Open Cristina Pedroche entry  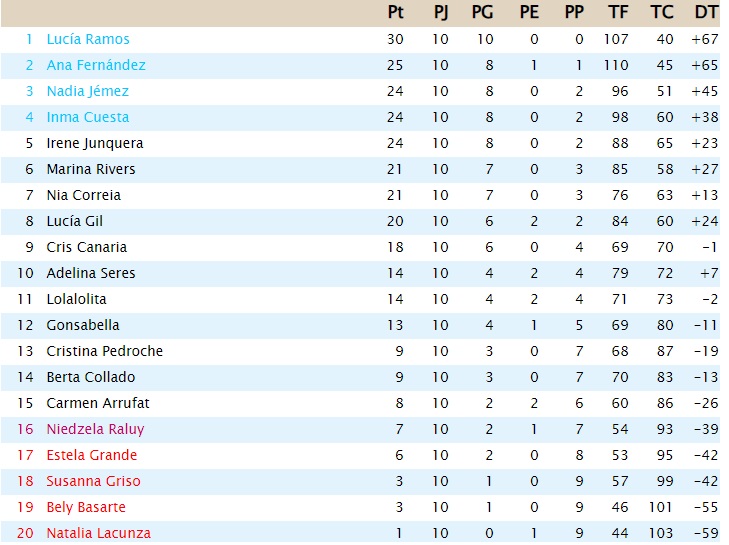pos(105,352)
